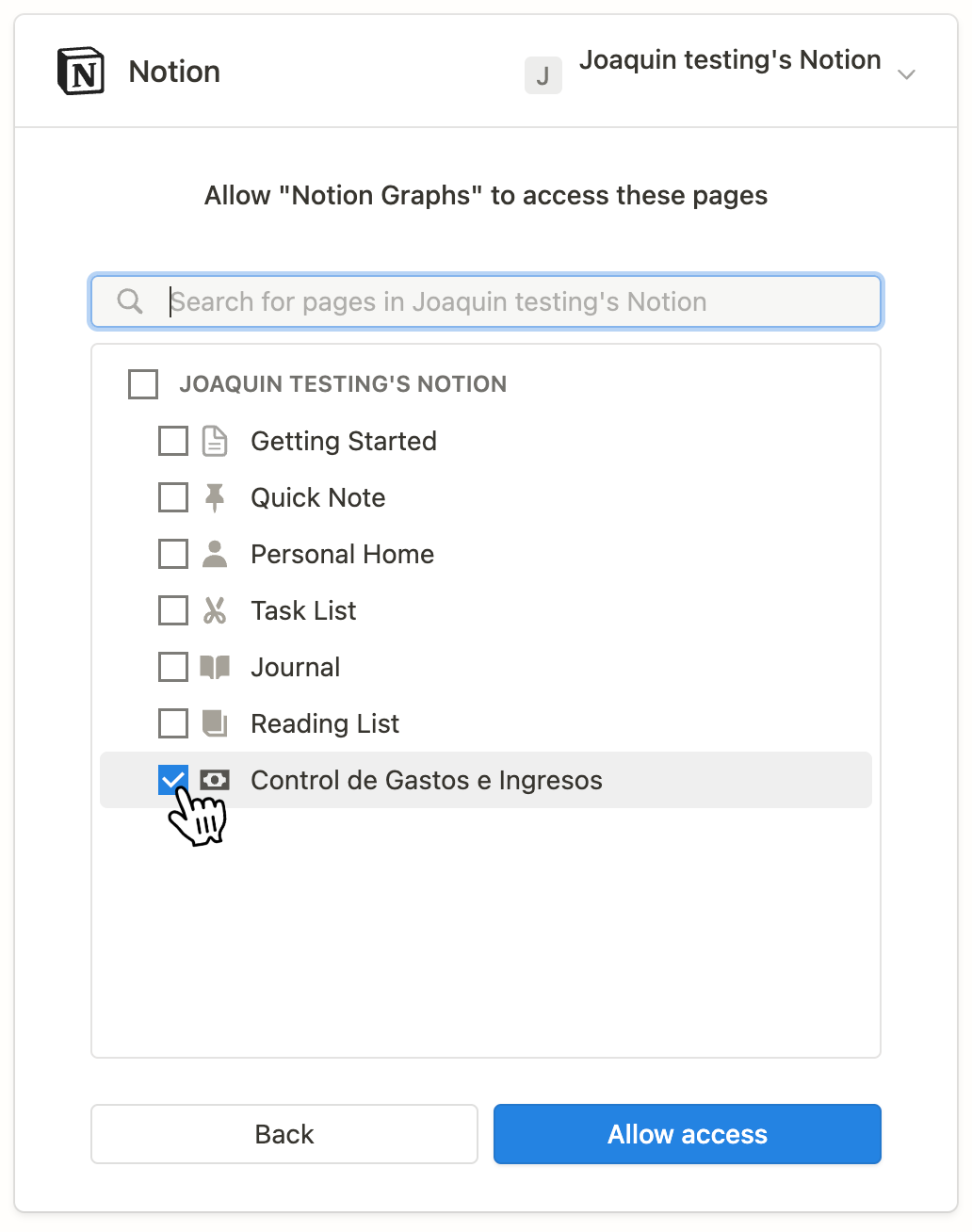
Task: Click the scissors icon beside Task List
Action: 215,610
